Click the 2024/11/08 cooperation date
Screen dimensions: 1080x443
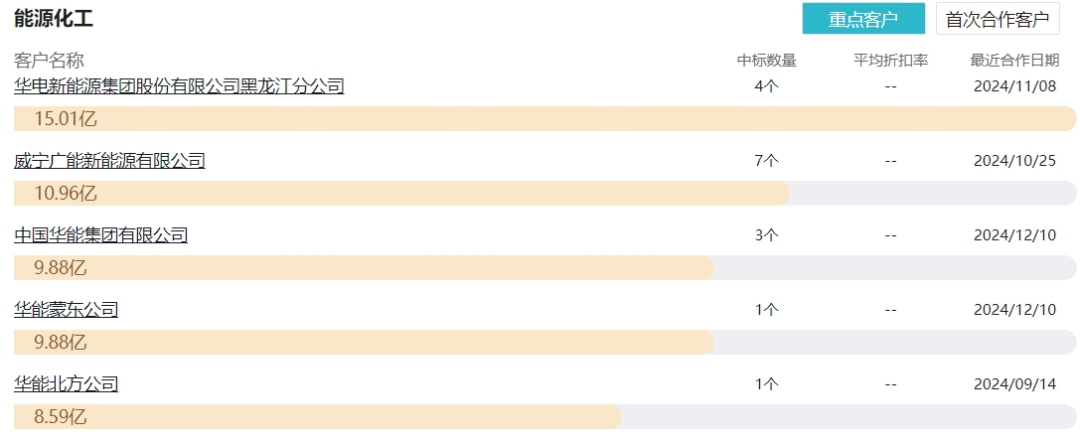pyautogui.click(x=1014, y=86)
